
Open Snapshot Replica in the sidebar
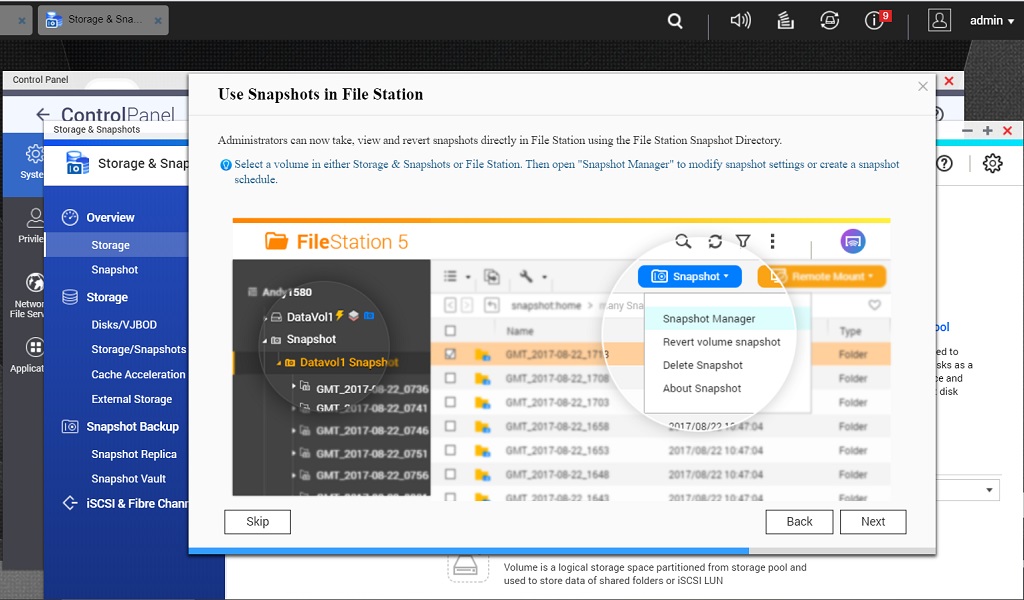click(134, 454)
